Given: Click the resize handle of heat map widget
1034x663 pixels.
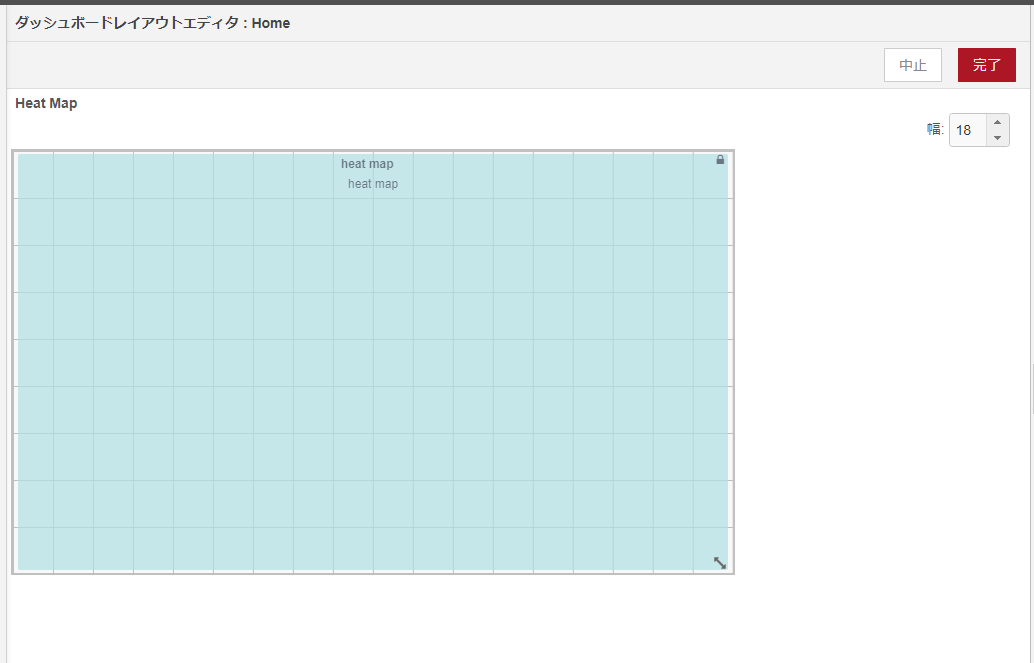Looking at the screenshot, I should (x=720, y=563).
